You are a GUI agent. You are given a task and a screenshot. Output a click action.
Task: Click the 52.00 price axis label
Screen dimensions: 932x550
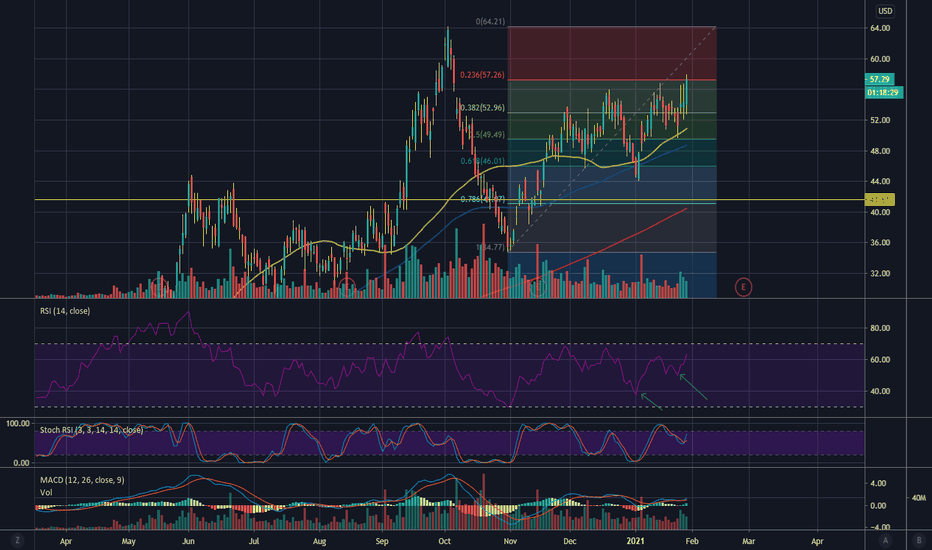pyautogui.click(x=880, y=120)
